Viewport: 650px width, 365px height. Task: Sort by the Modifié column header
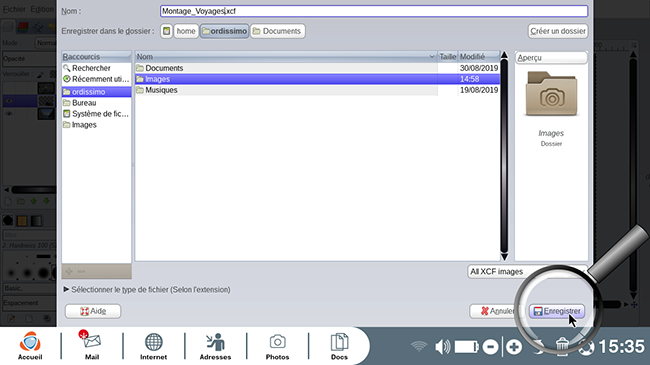[479, 56]
